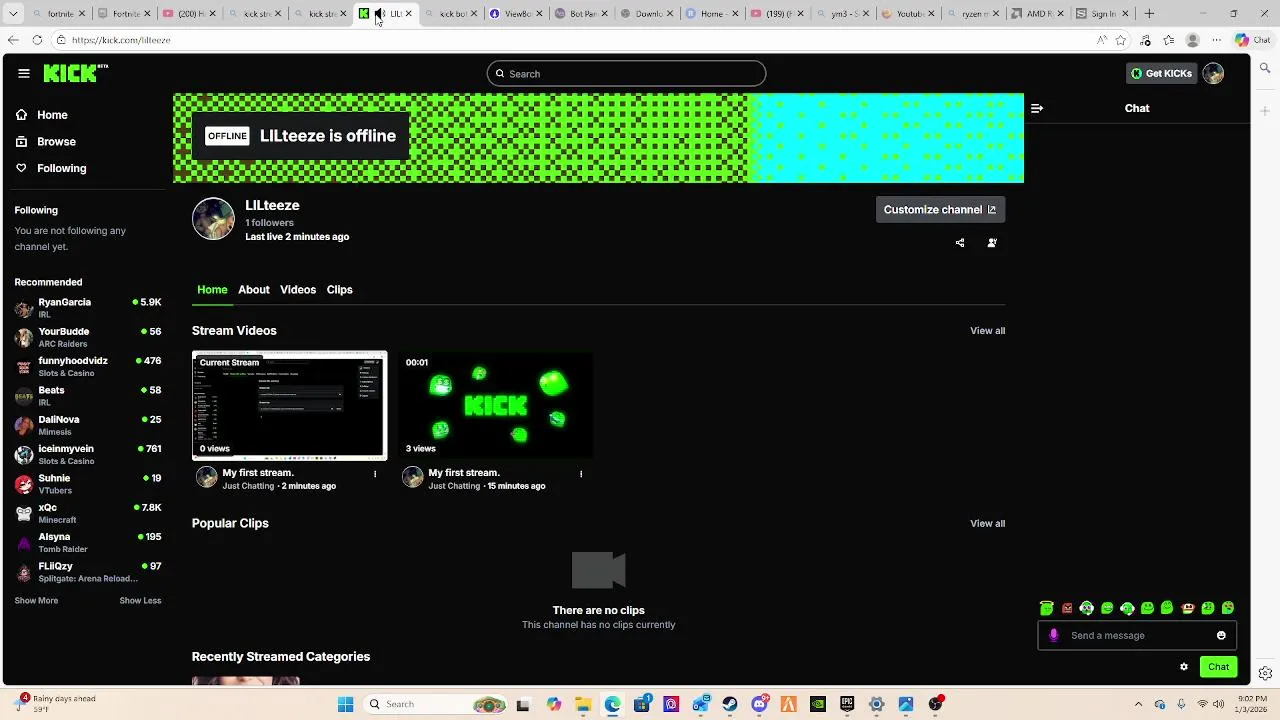Open Windows Start menu
Image resolution: width=1280 pixels, height=720 pixels.
click(345, 705)
